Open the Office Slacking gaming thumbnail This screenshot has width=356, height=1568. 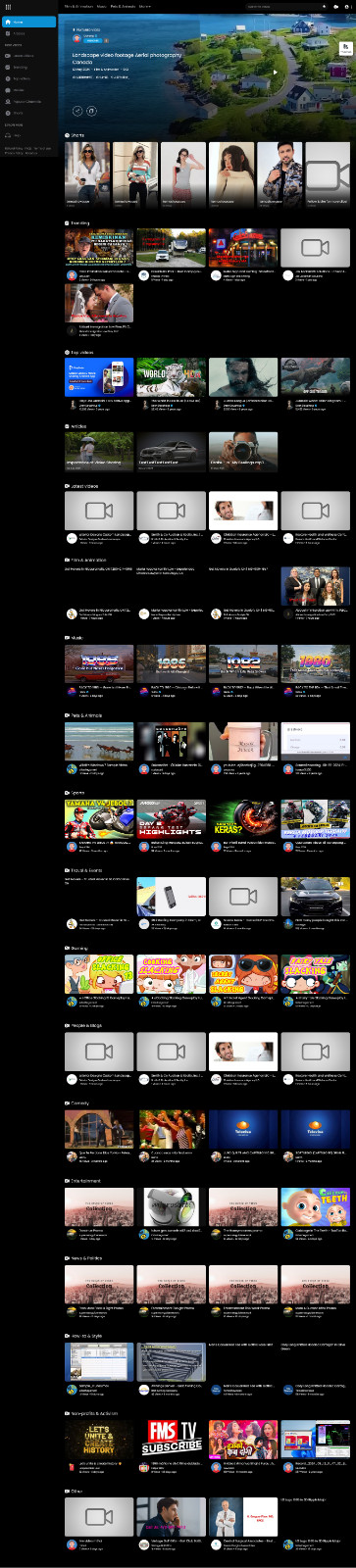point(99,973)
